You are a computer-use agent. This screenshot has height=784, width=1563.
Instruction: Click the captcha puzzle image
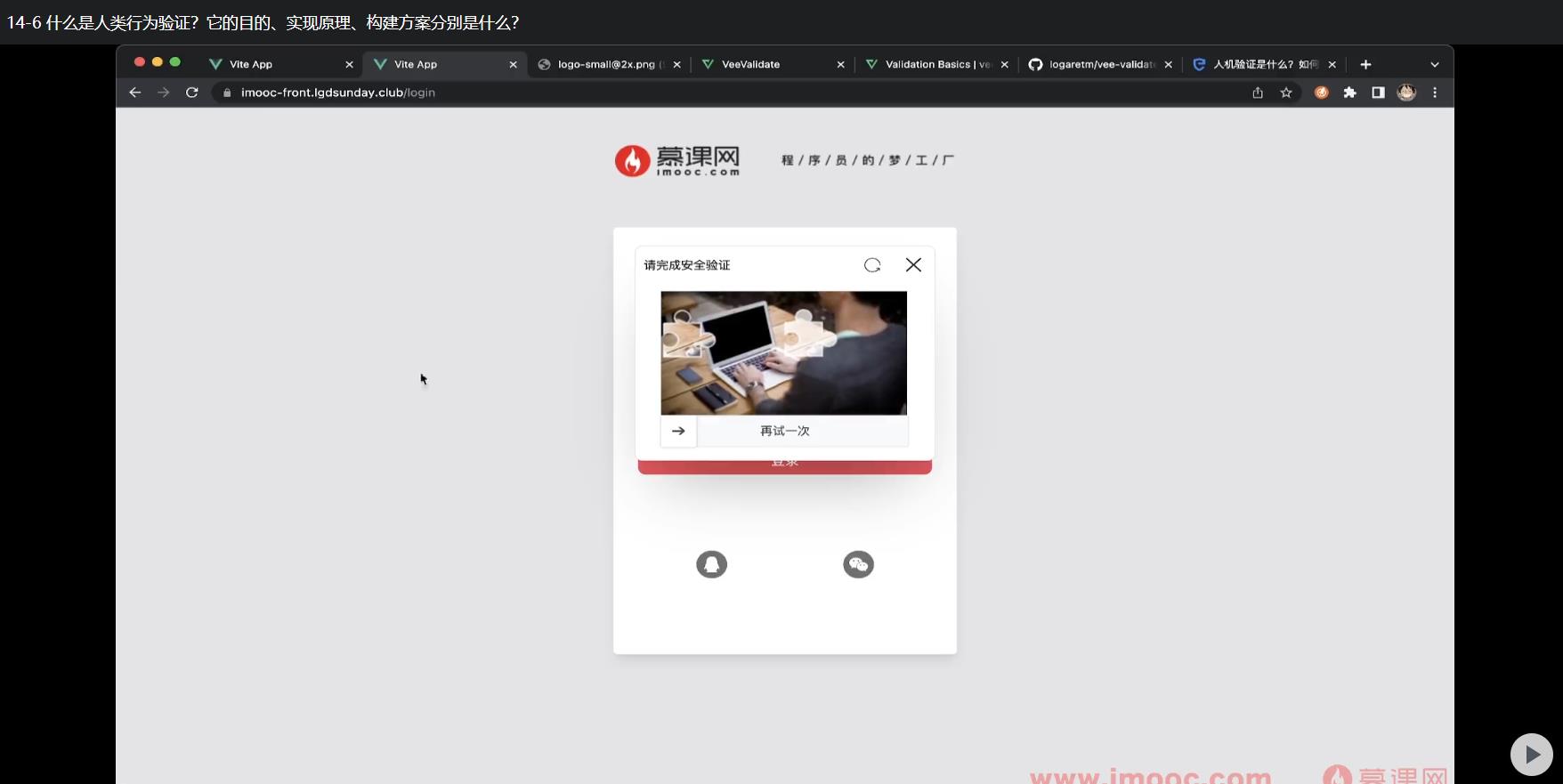click(x=784, y=353)
